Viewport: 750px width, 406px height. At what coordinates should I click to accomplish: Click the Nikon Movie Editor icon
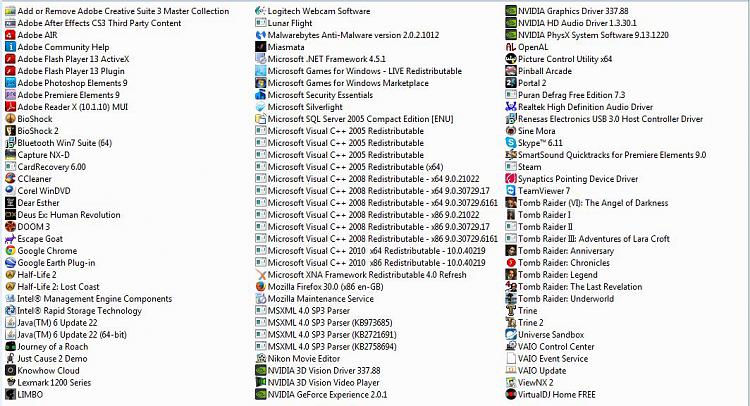coord(260,359)
